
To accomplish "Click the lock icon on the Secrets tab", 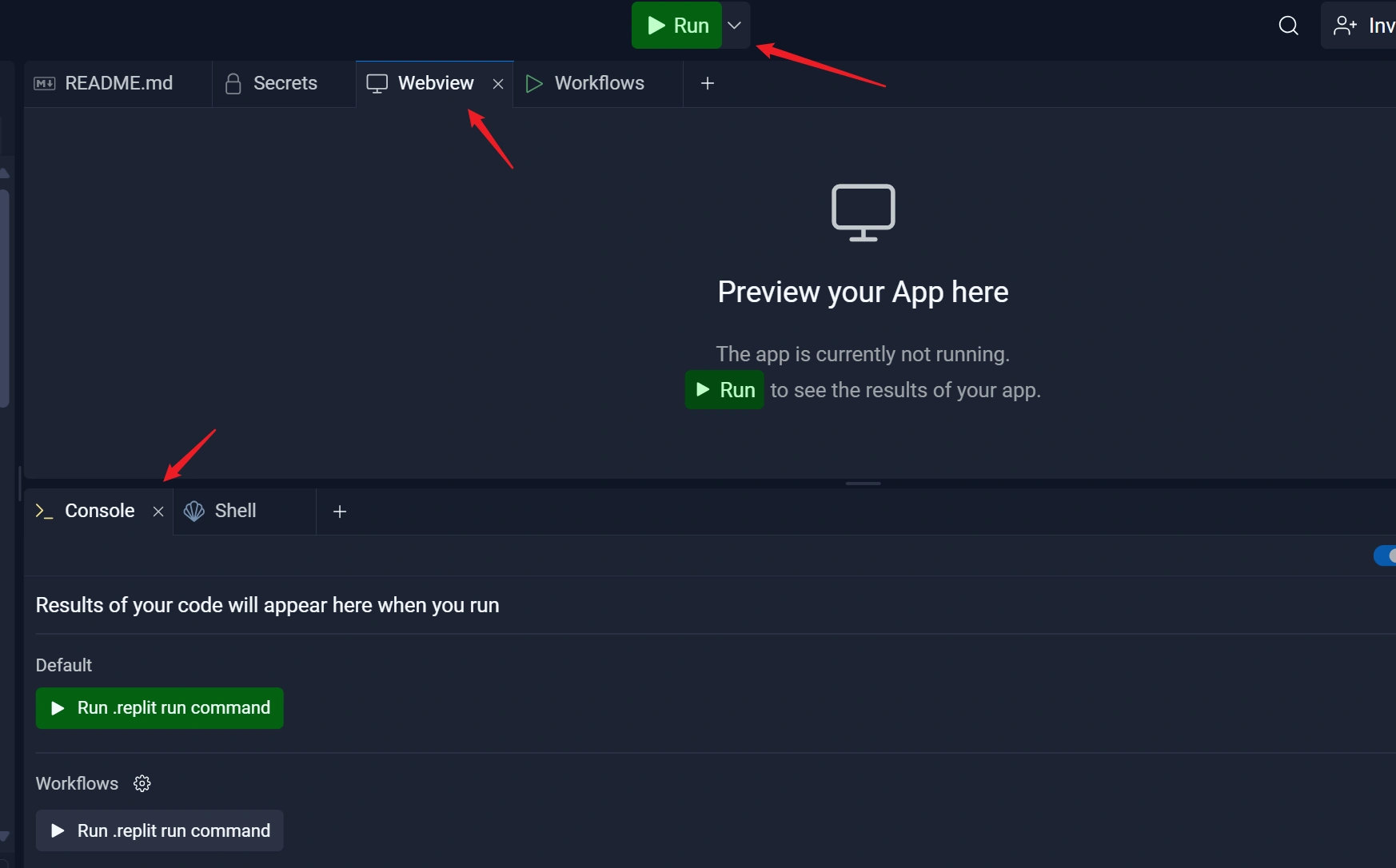I will [233, 83].
